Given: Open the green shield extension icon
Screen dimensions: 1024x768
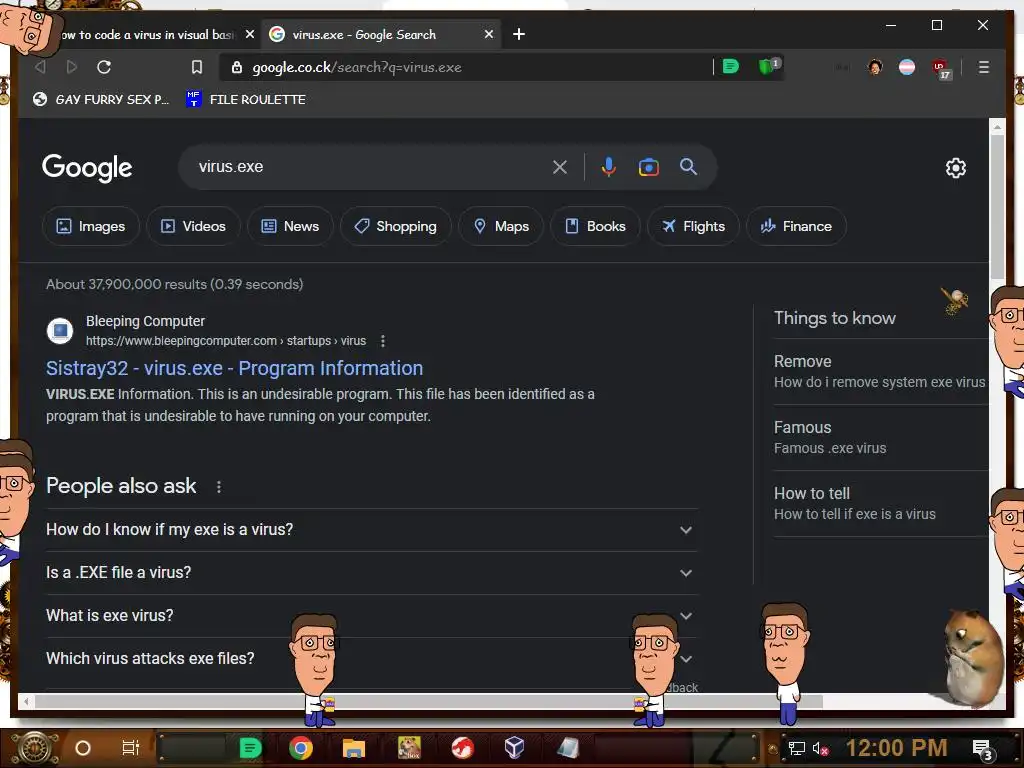Looking at the screenshot, I should tap(767, 66).
